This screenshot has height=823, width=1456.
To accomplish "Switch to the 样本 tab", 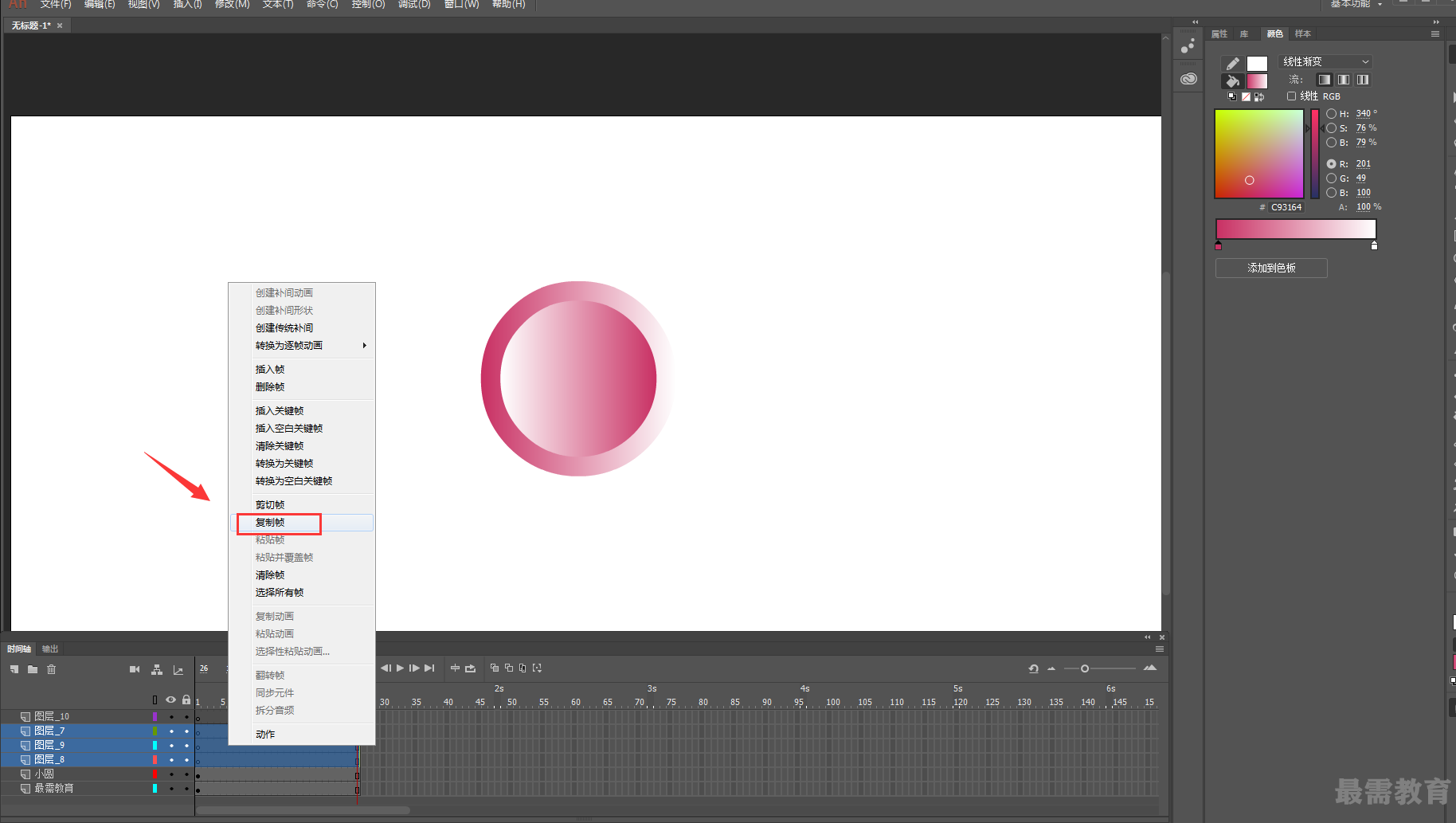I will tap(1303, 33).
